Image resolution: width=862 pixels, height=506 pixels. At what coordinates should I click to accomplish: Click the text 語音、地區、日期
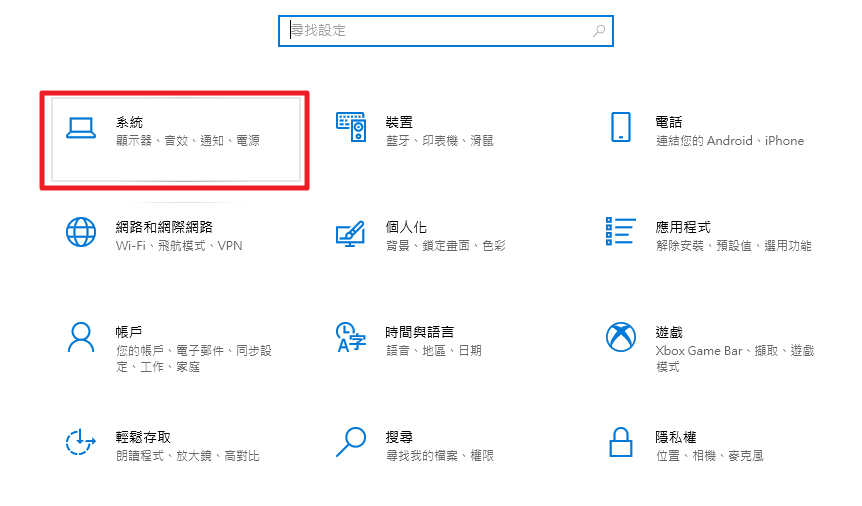point(434,351)
